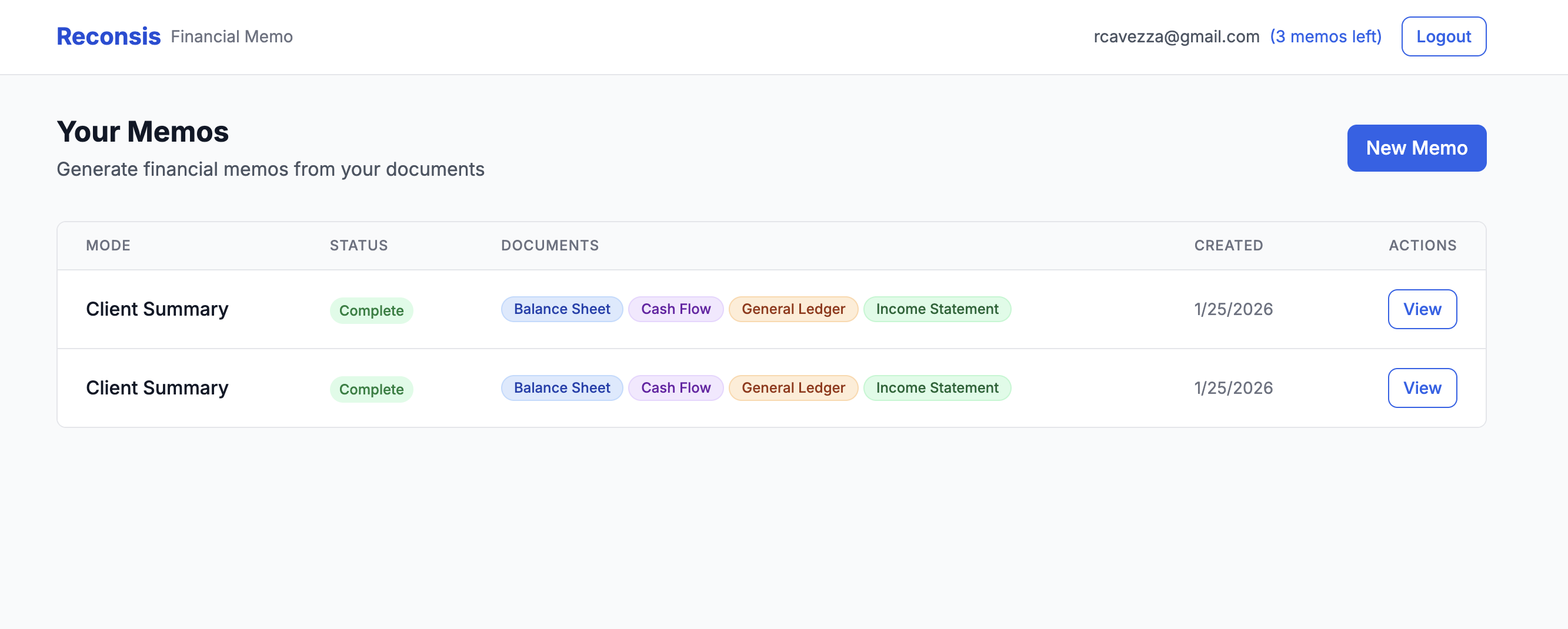Click the Complete status badge in second row
1568x629 pixels.
click(x=371, y=389)
